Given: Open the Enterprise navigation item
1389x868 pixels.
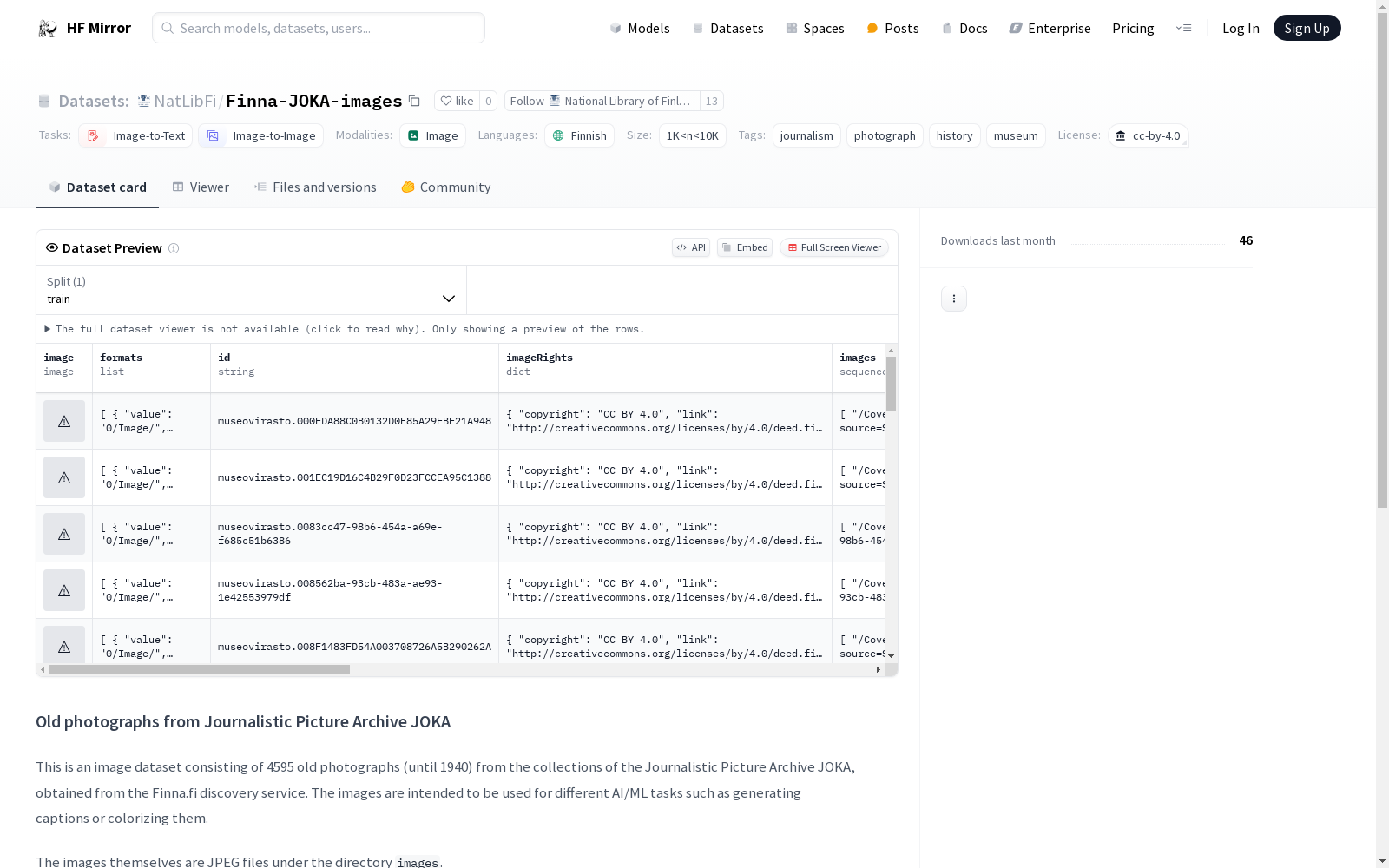Looking at the screenshot, I should click(x=1050, y=28).
